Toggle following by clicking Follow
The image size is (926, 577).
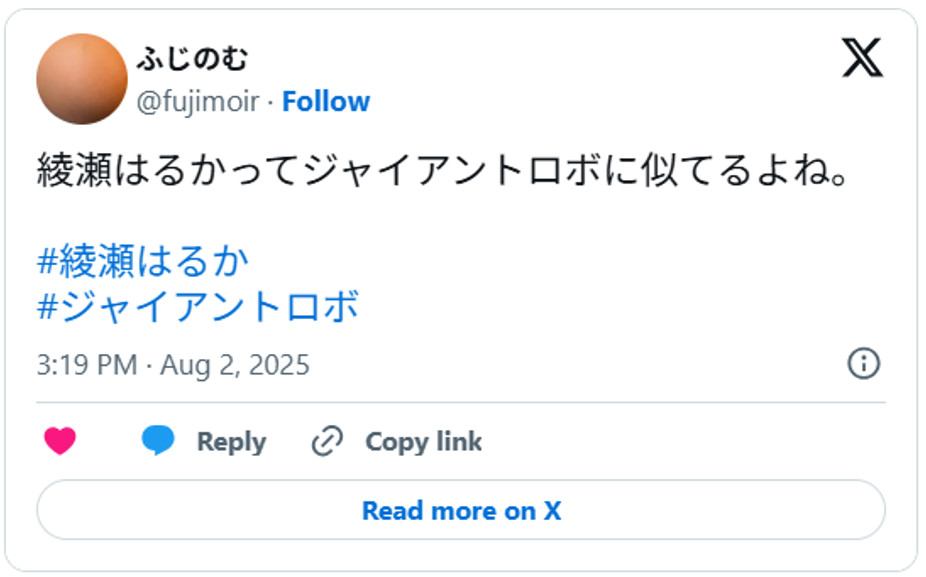[x=325, y=101]
